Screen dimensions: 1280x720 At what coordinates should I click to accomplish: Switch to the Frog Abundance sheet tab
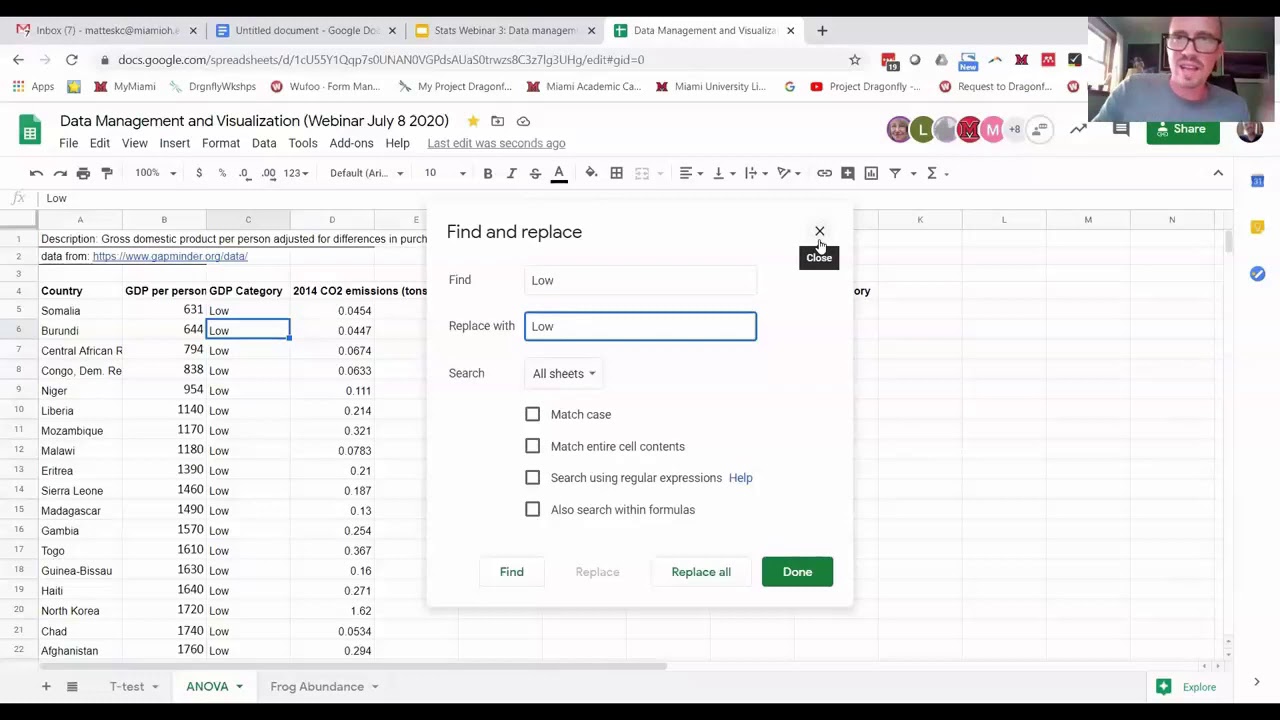tap(317, 686)
